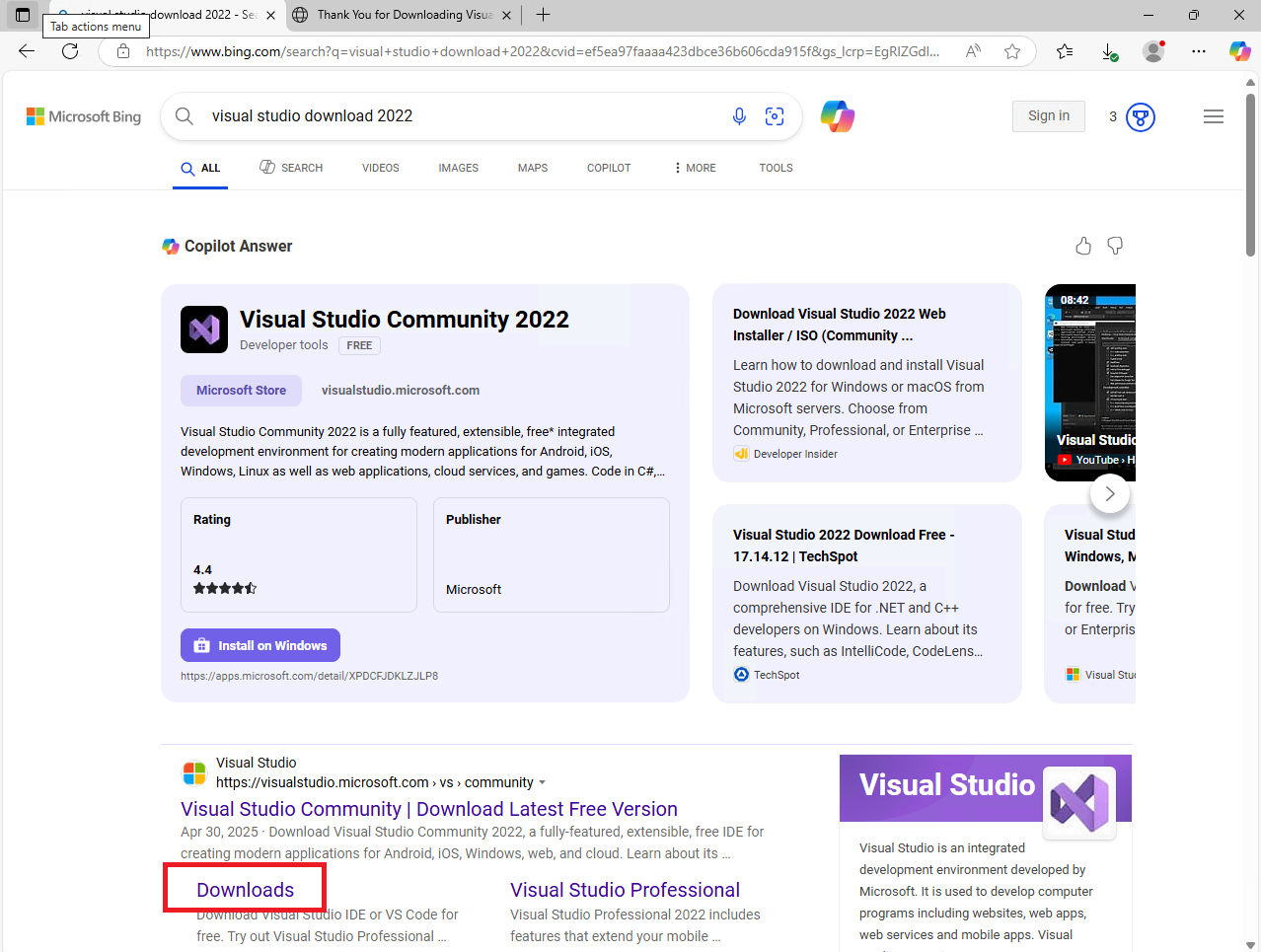The height and width of the screenshot is (952, 1261).
Task: Close the visual studio download 2022 tab
Action: point(271,15)
